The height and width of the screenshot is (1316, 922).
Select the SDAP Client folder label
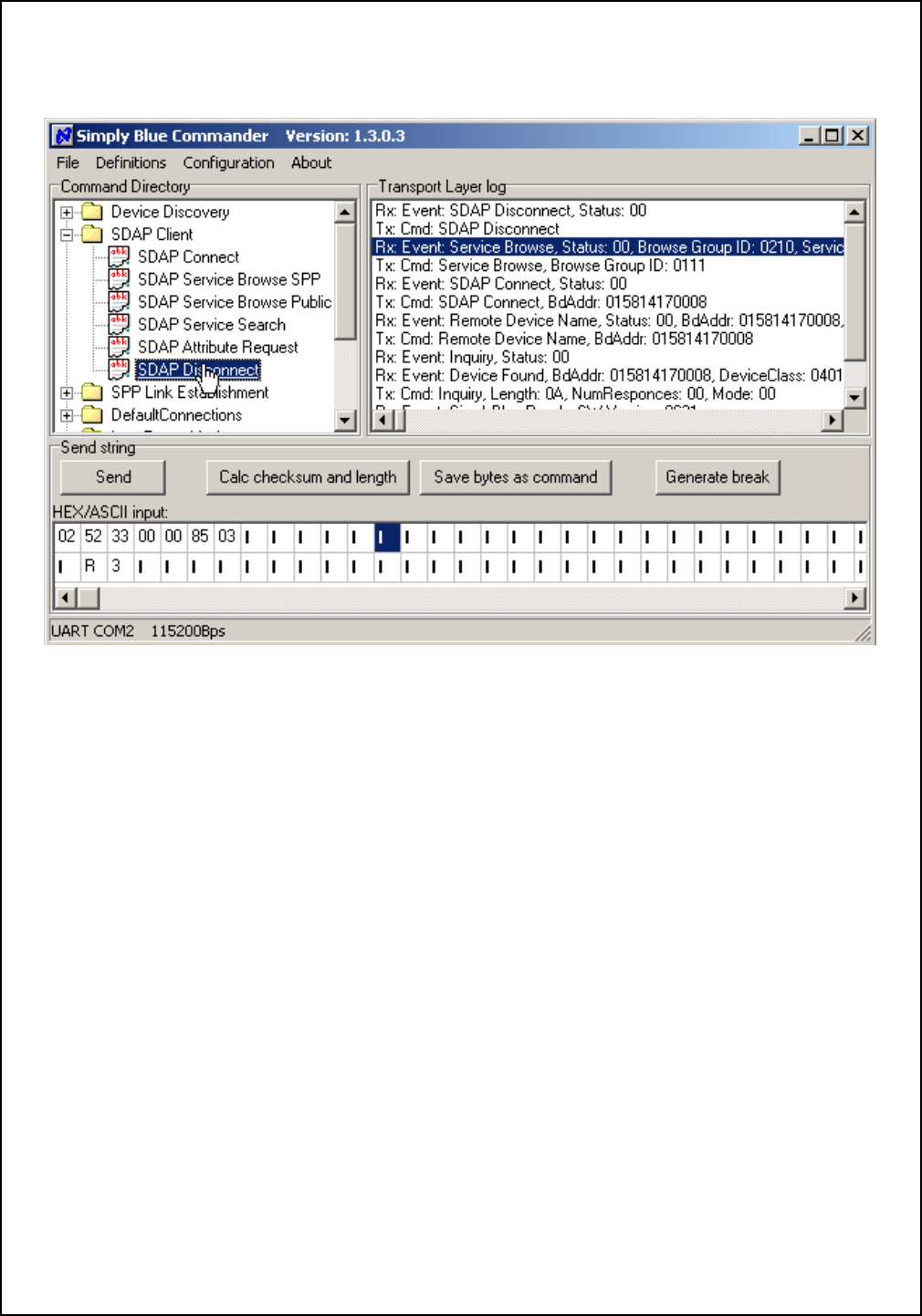tap(152, 235)
